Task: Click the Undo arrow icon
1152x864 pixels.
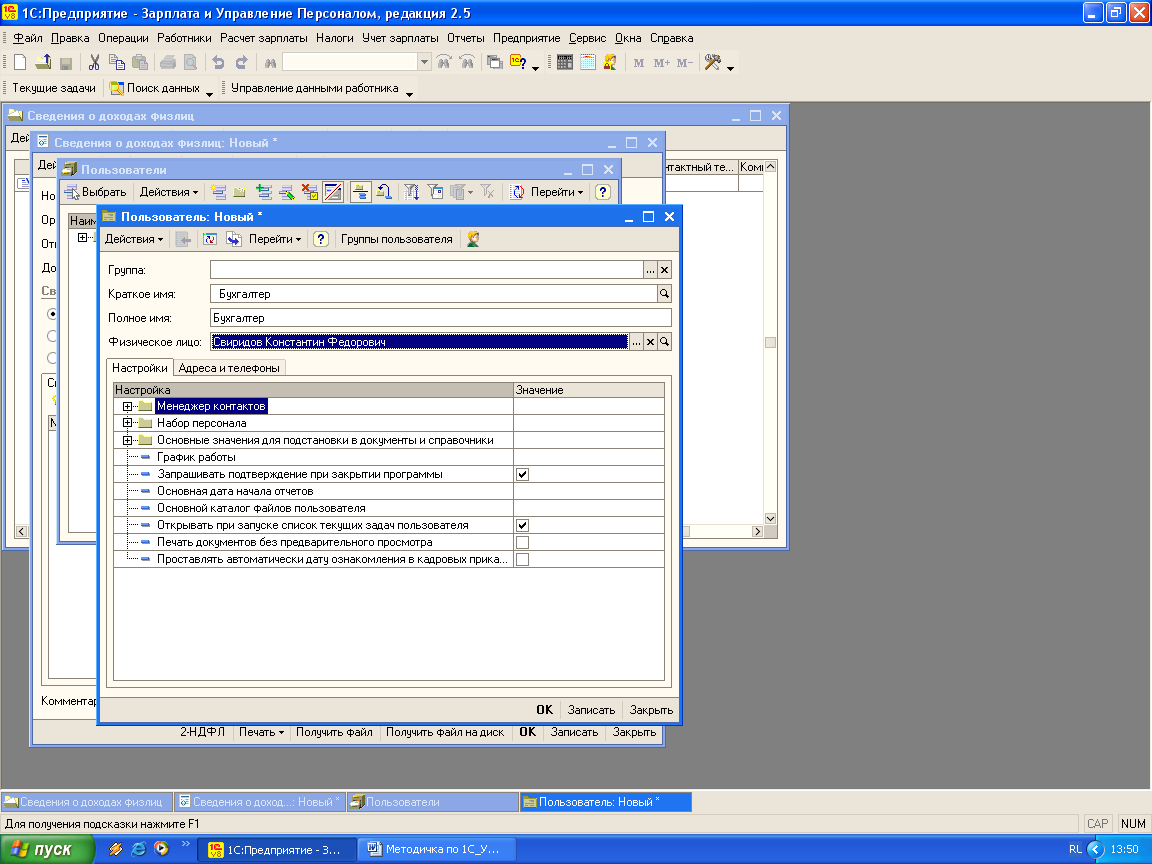Action: 218,62
